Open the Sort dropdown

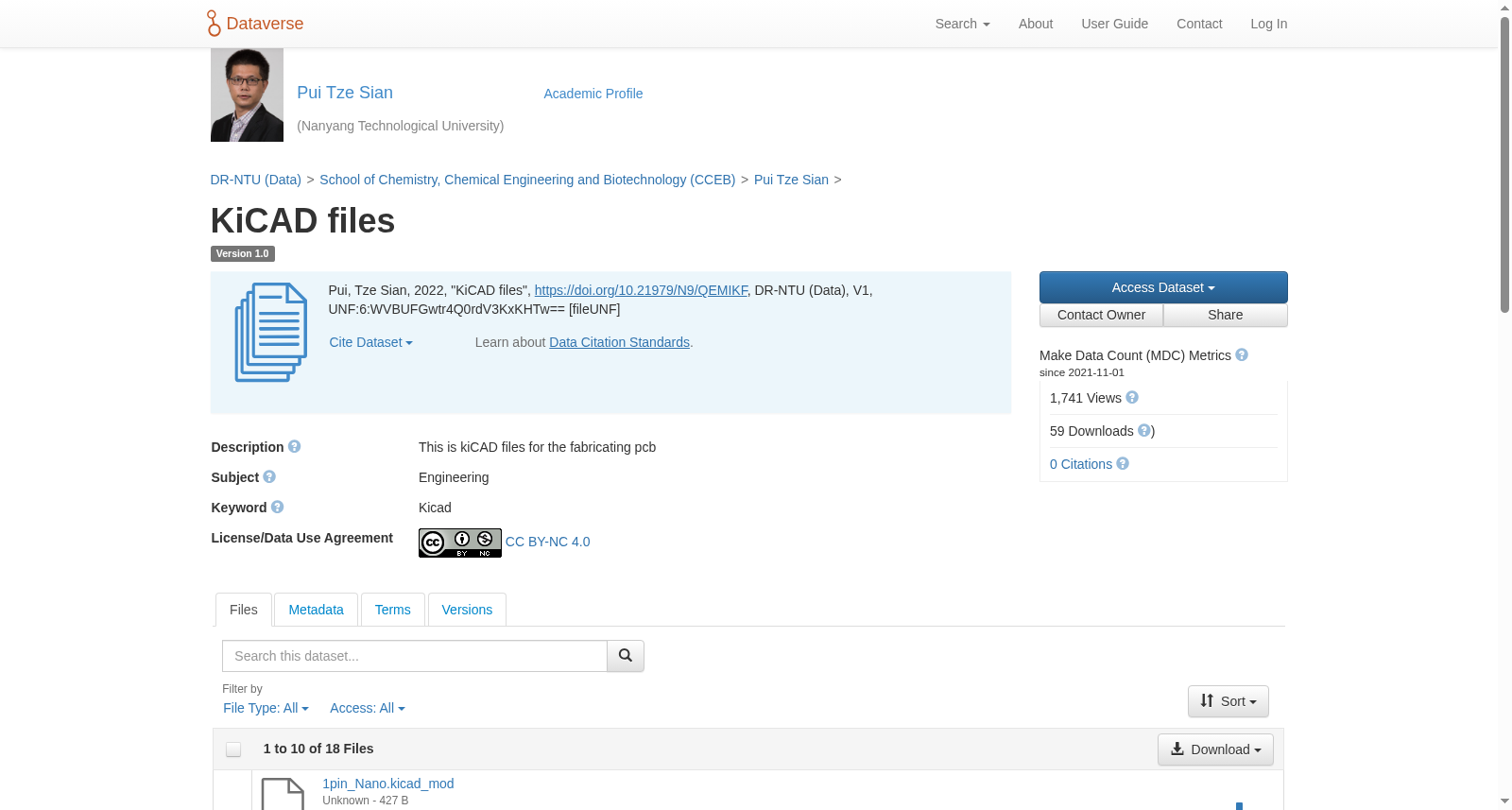tap(1228, 701)
